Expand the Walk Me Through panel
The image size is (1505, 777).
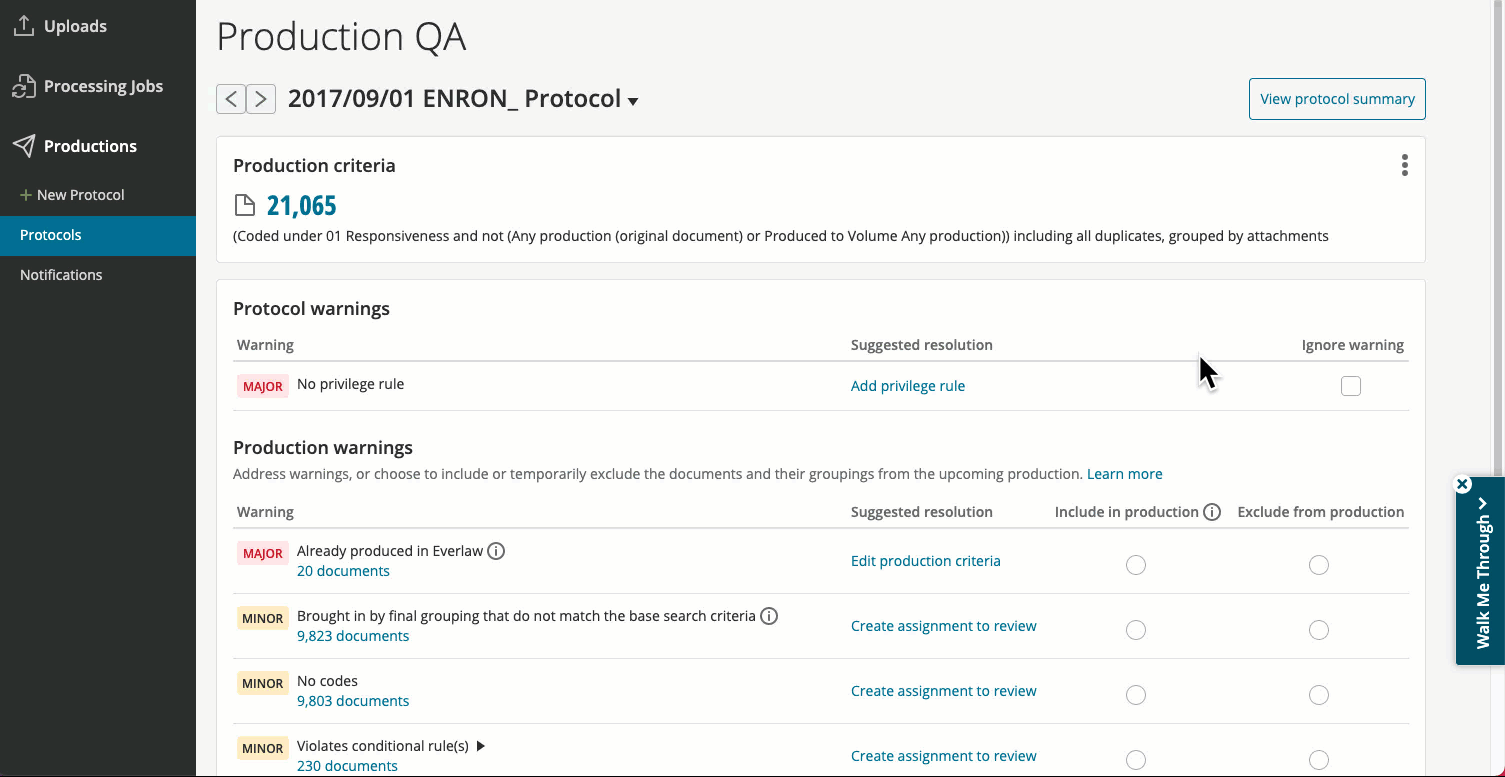(x=1482, y=572)
